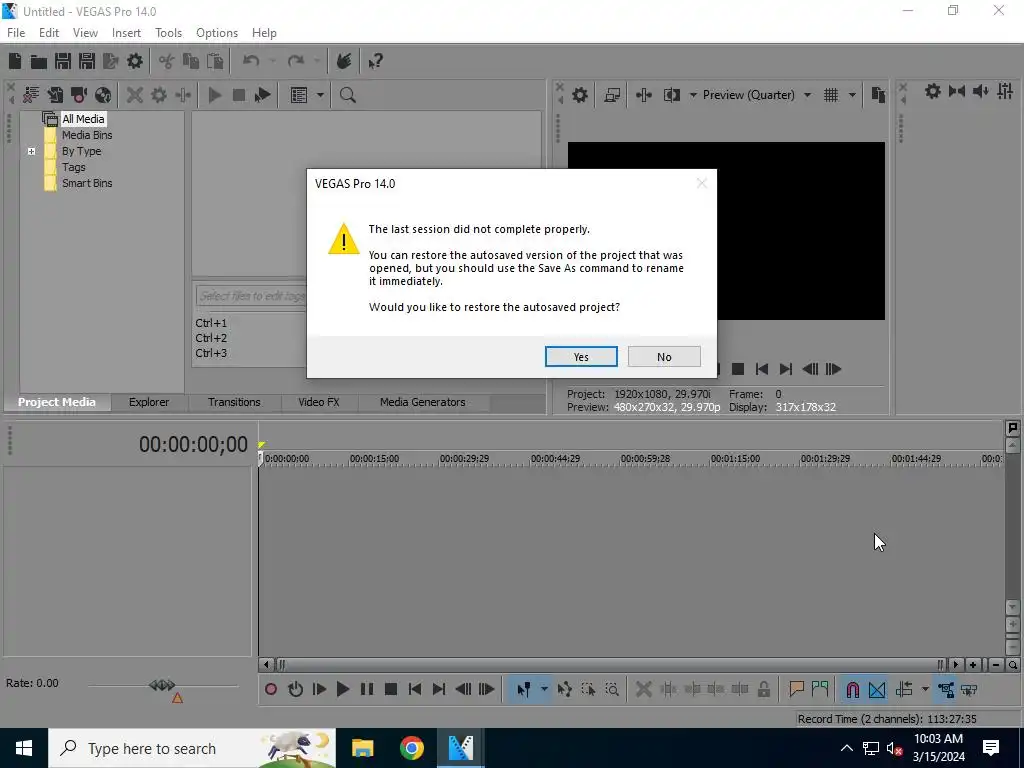Switch to the Video FX tab

(319, 402)
